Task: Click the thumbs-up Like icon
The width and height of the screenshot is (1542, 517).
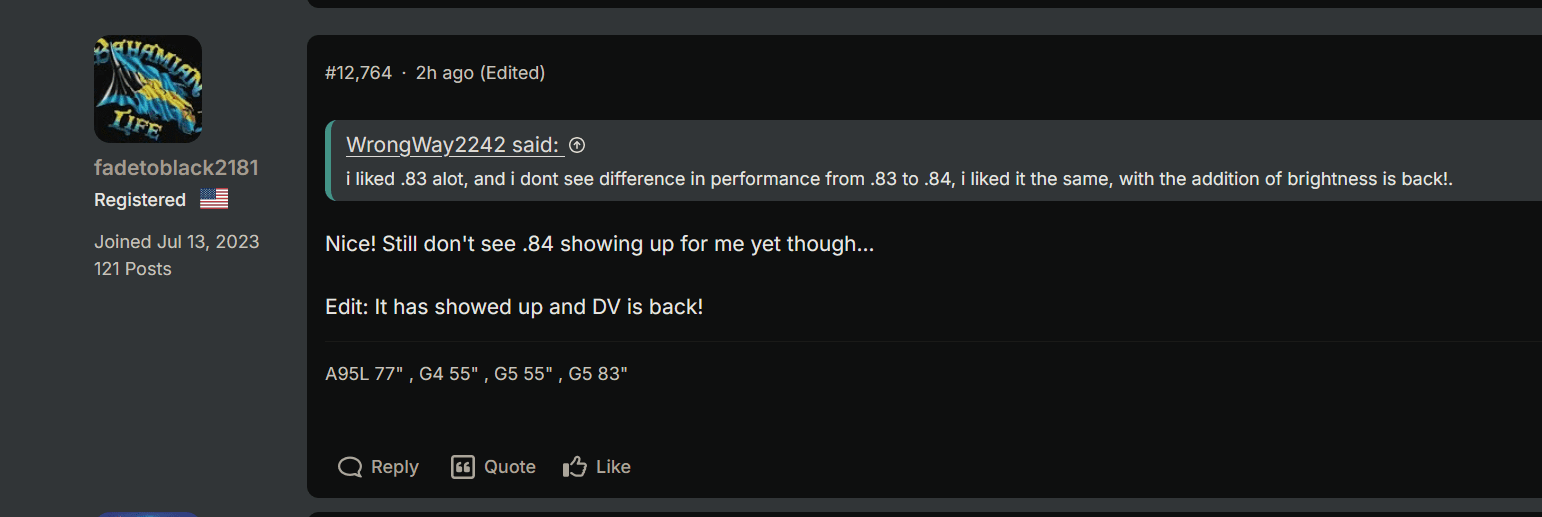Action: tap(575, 467)
